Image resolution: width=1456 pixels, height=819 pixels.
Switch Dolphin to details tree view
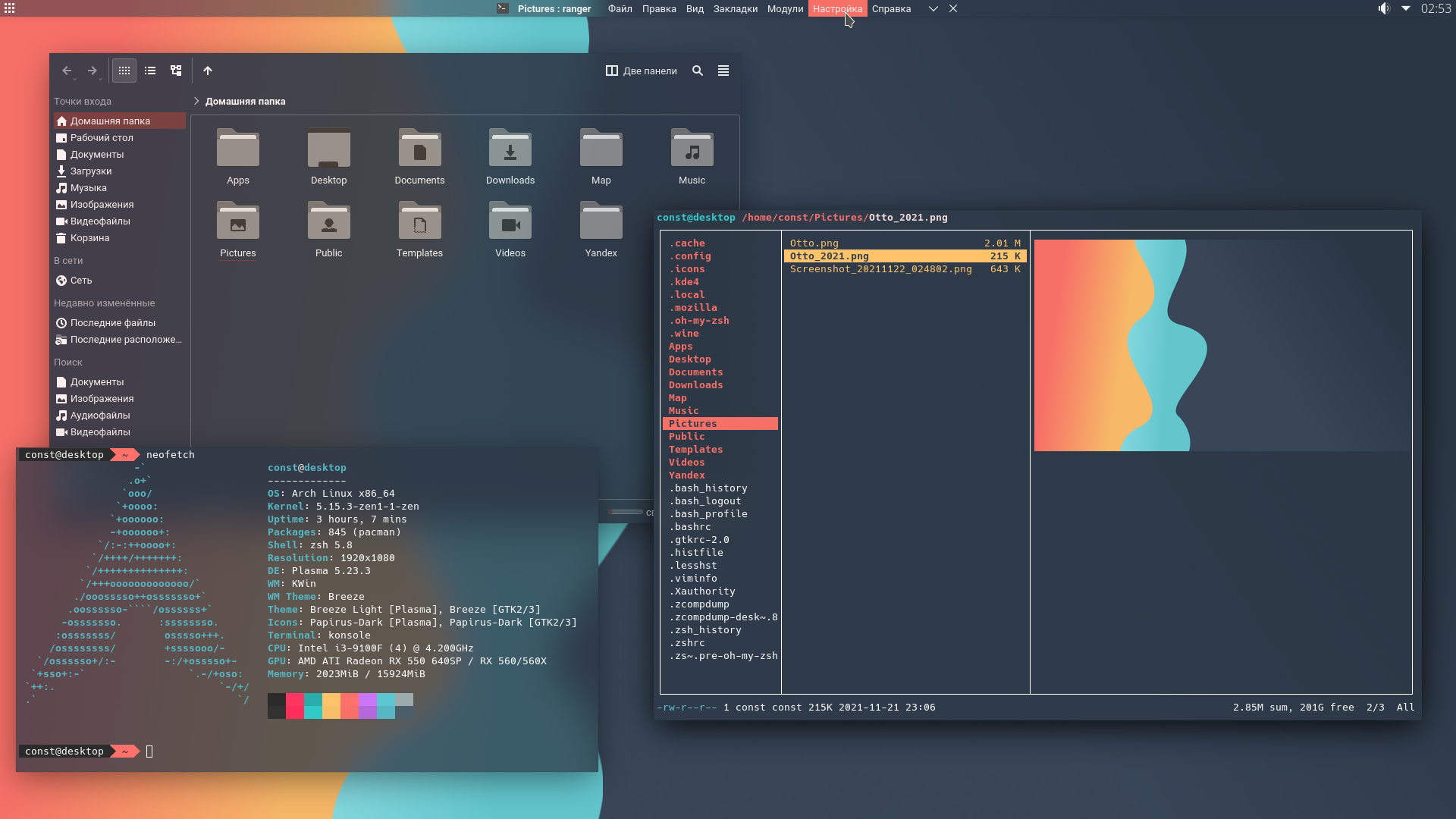[176, 71]
